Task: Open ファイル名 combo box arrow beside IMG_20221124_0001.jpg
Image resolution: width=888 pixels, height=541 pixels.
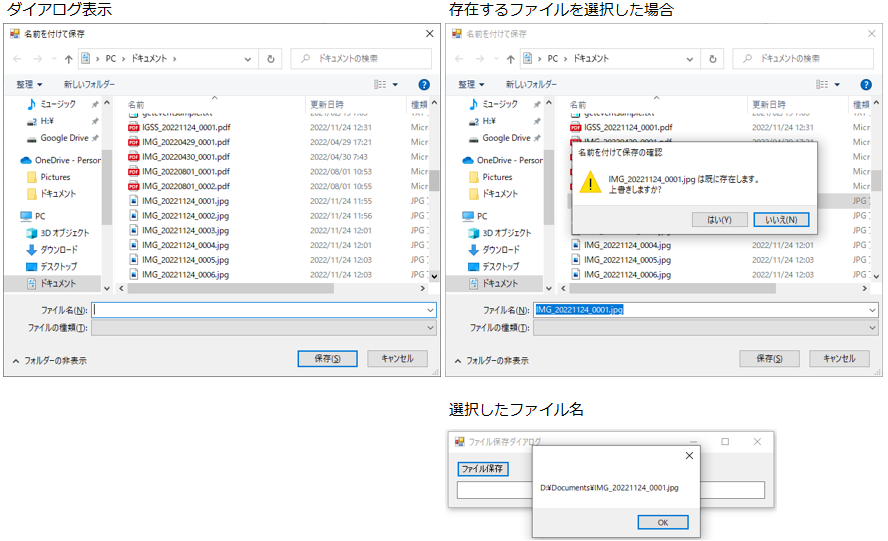Action: tap(872, 310)
